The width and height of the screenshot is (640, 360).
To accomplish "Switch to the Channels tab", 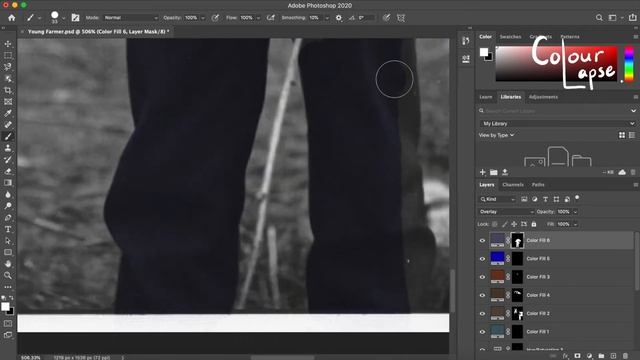I will [x=513, y=185].
